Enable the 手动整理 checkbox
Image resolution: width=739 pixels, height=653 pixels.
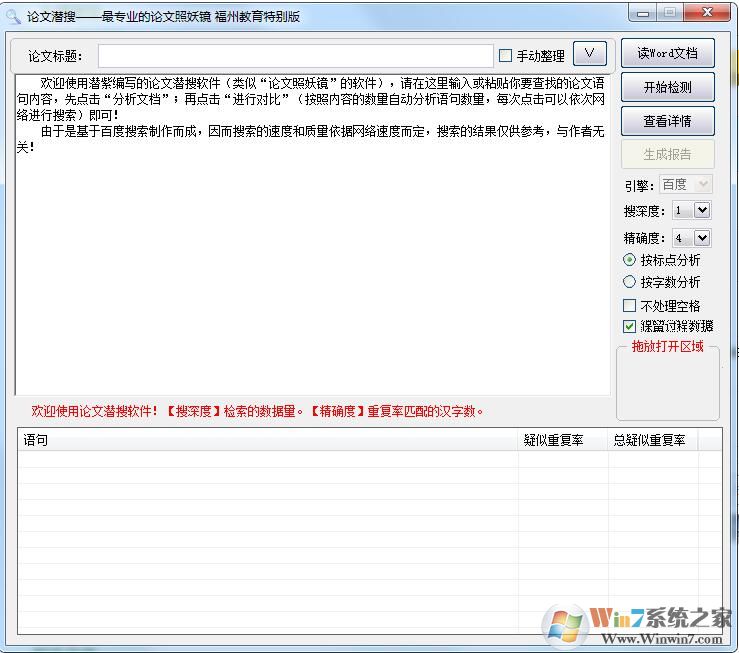click(x=506, y=56)
